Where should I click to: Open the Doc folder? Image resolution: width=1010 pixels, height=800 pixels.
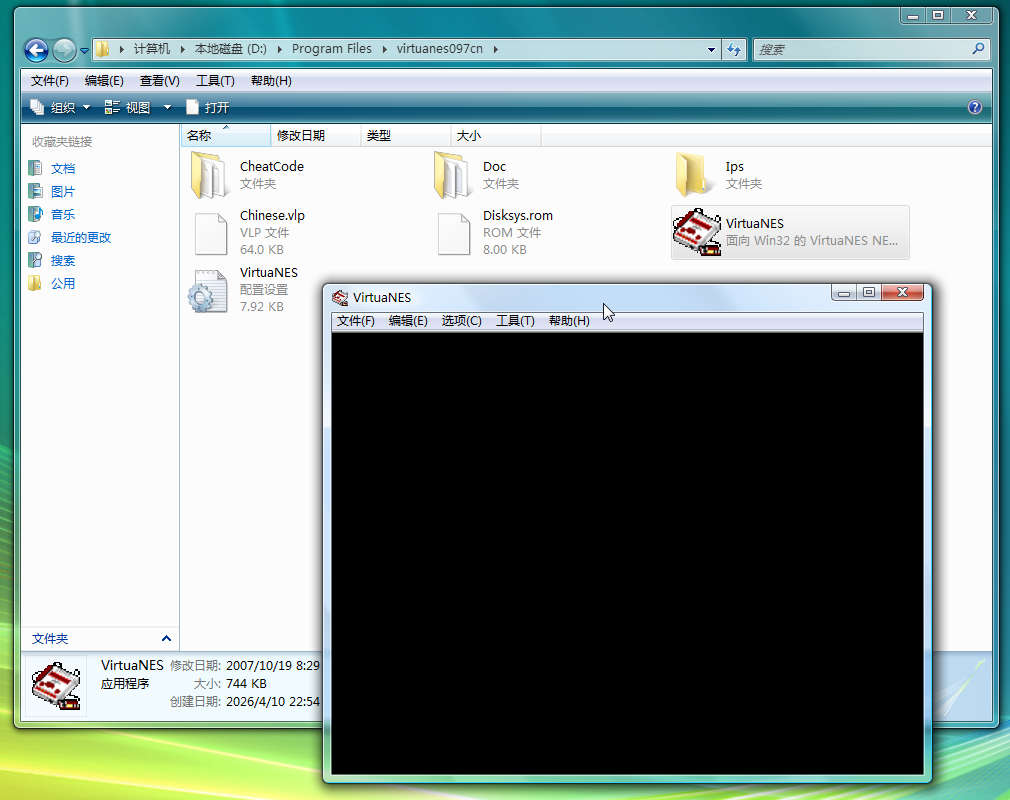tap(454, 175)
